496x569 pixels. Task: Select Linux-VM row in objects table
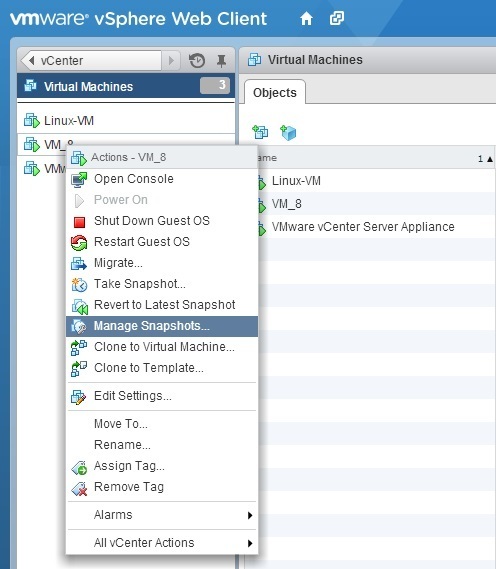pos(376,181)
